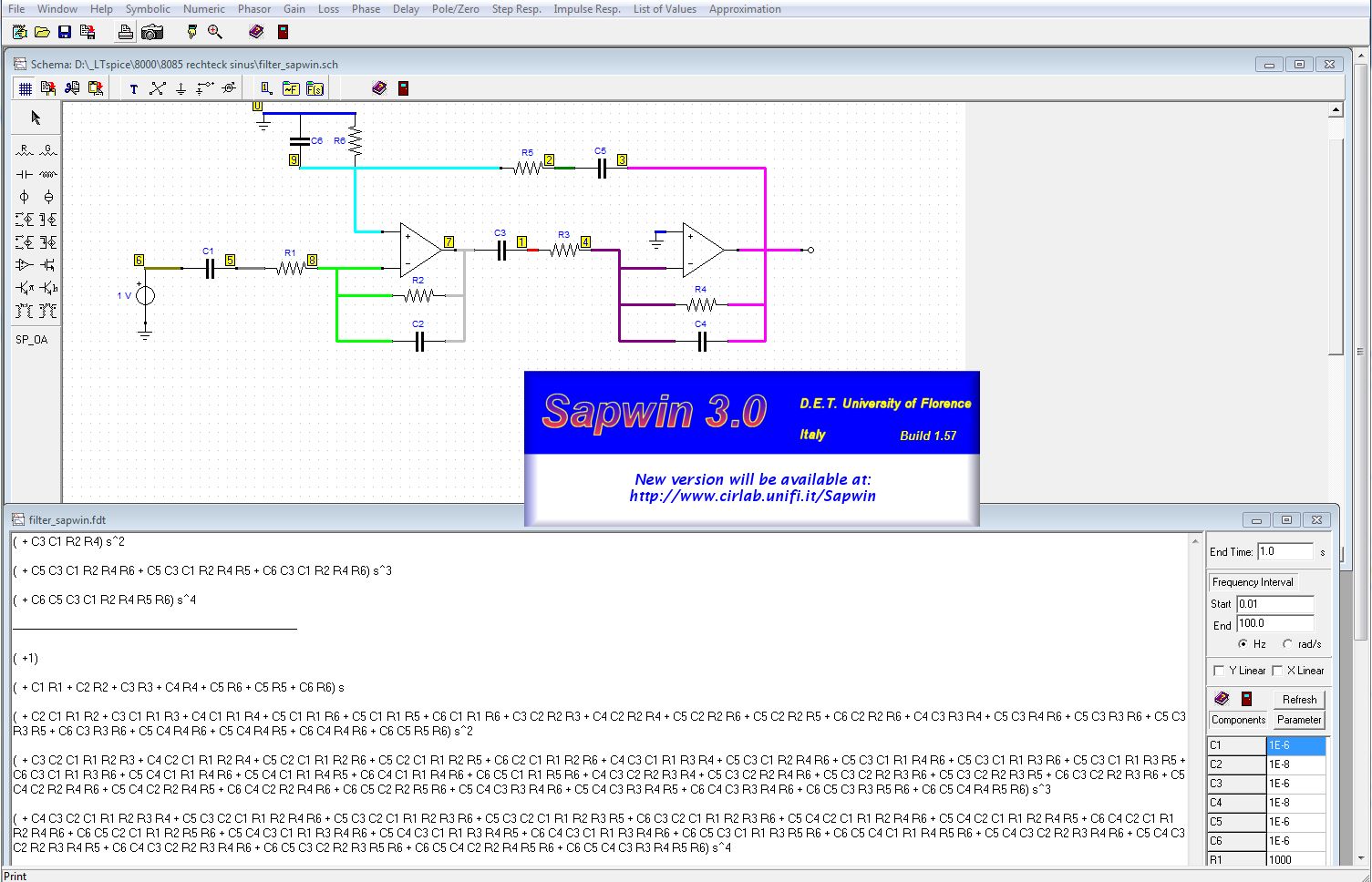Place a ground symbol tool
Viewport: 1372px width, 882px height.
point(181,88)
